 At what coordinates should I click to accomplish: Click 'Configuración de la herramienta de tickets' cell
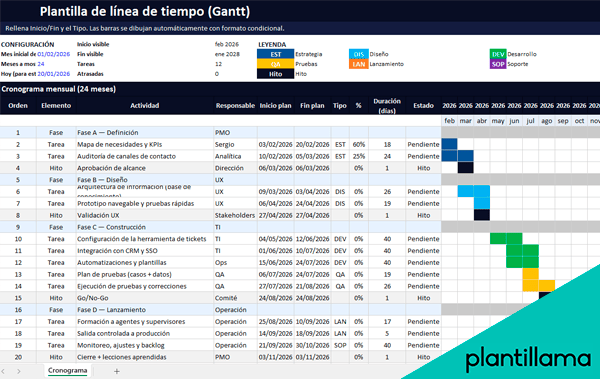click(x=145, y=239)
